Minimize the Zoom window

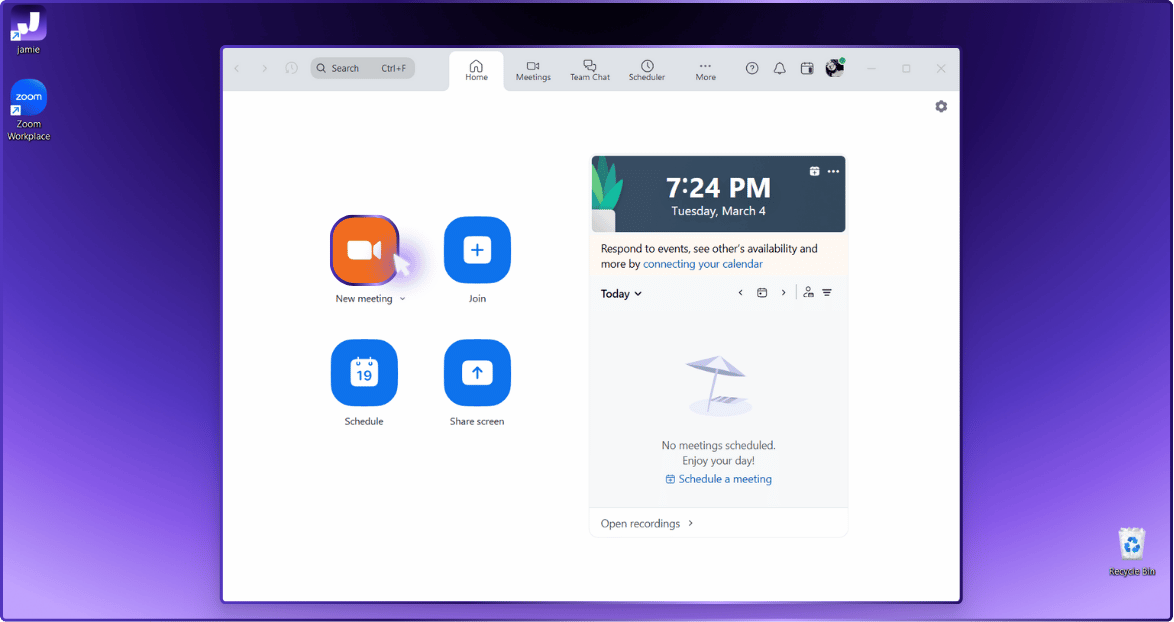pos(872,68)
